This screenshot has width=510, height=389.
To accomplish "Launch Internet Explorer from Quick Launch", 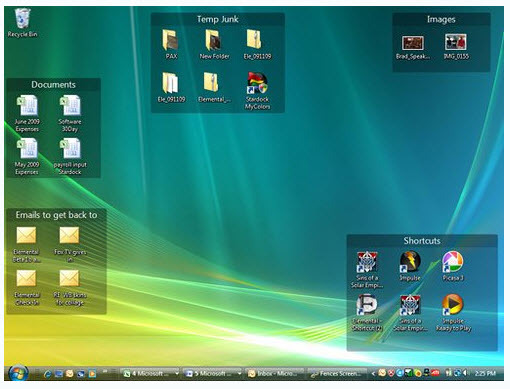I will coord(47,374).
